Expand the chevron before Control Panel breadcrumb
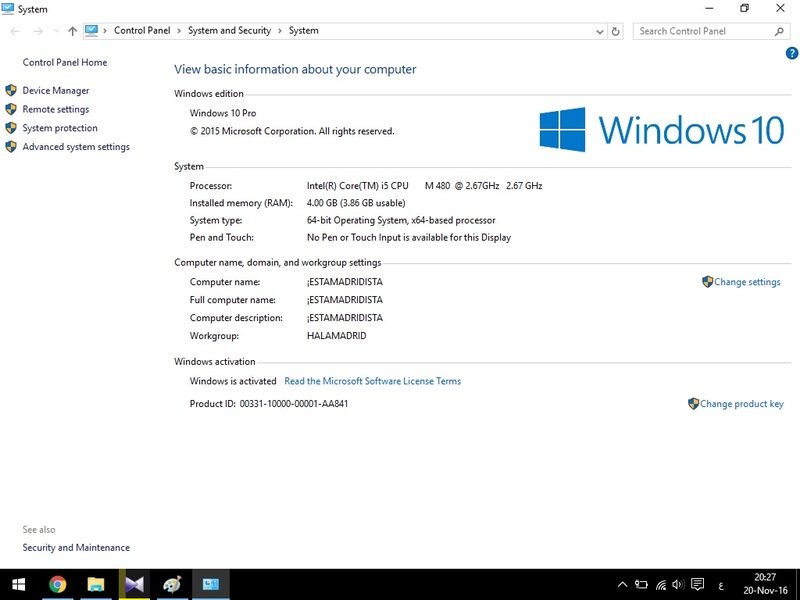Image resolution: width=800 pixels, height=600 pixels. (105, 31)
